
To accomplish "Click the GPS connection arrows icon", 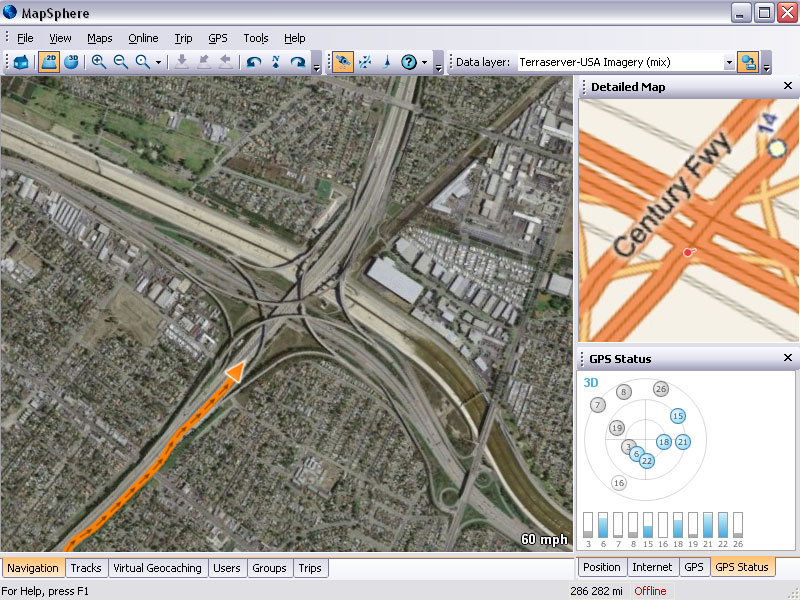I will tap(365, 62).
